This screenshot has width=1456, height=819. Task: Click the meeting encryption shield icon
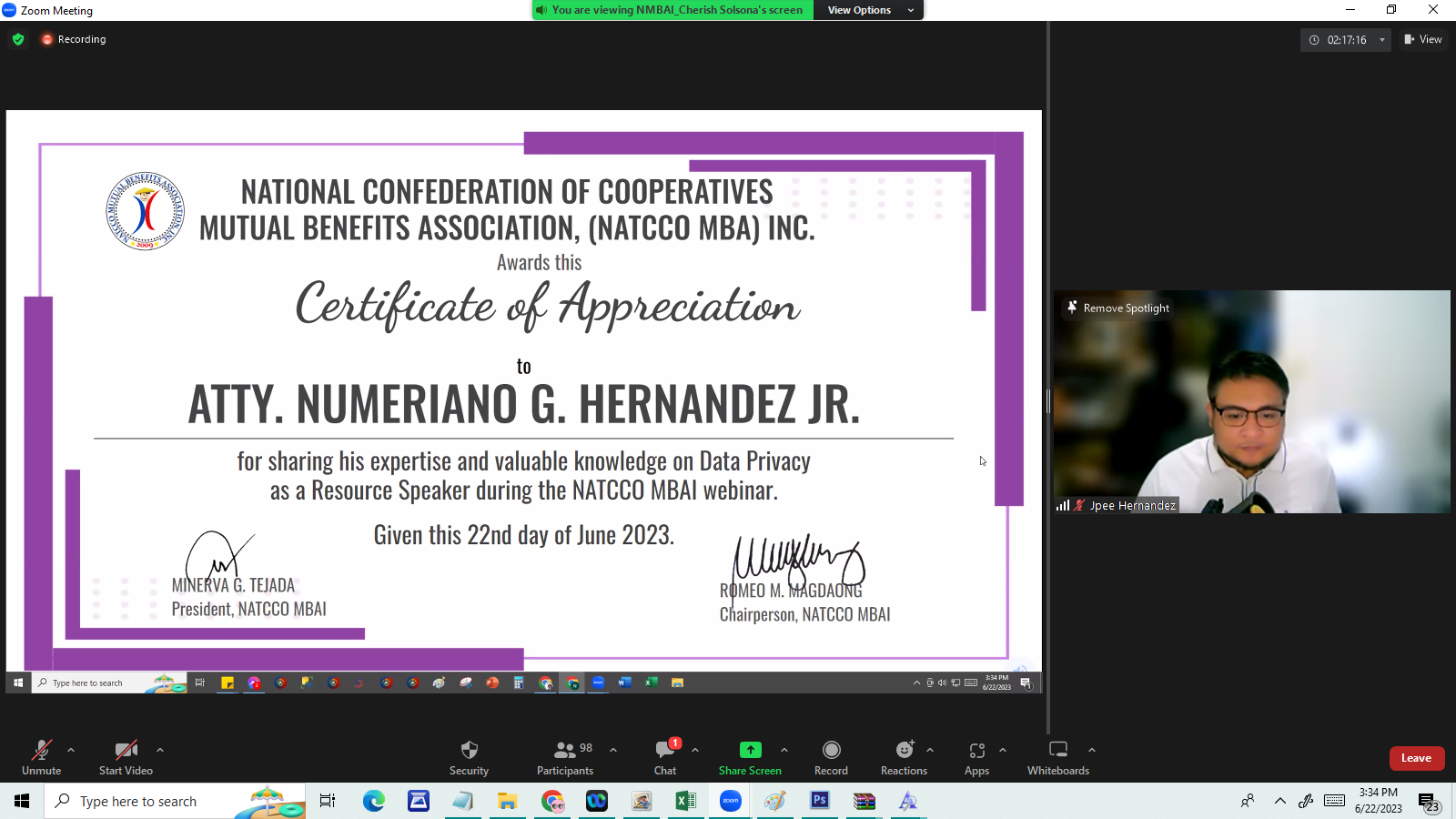pyautogui.click(x=18, y=39)
